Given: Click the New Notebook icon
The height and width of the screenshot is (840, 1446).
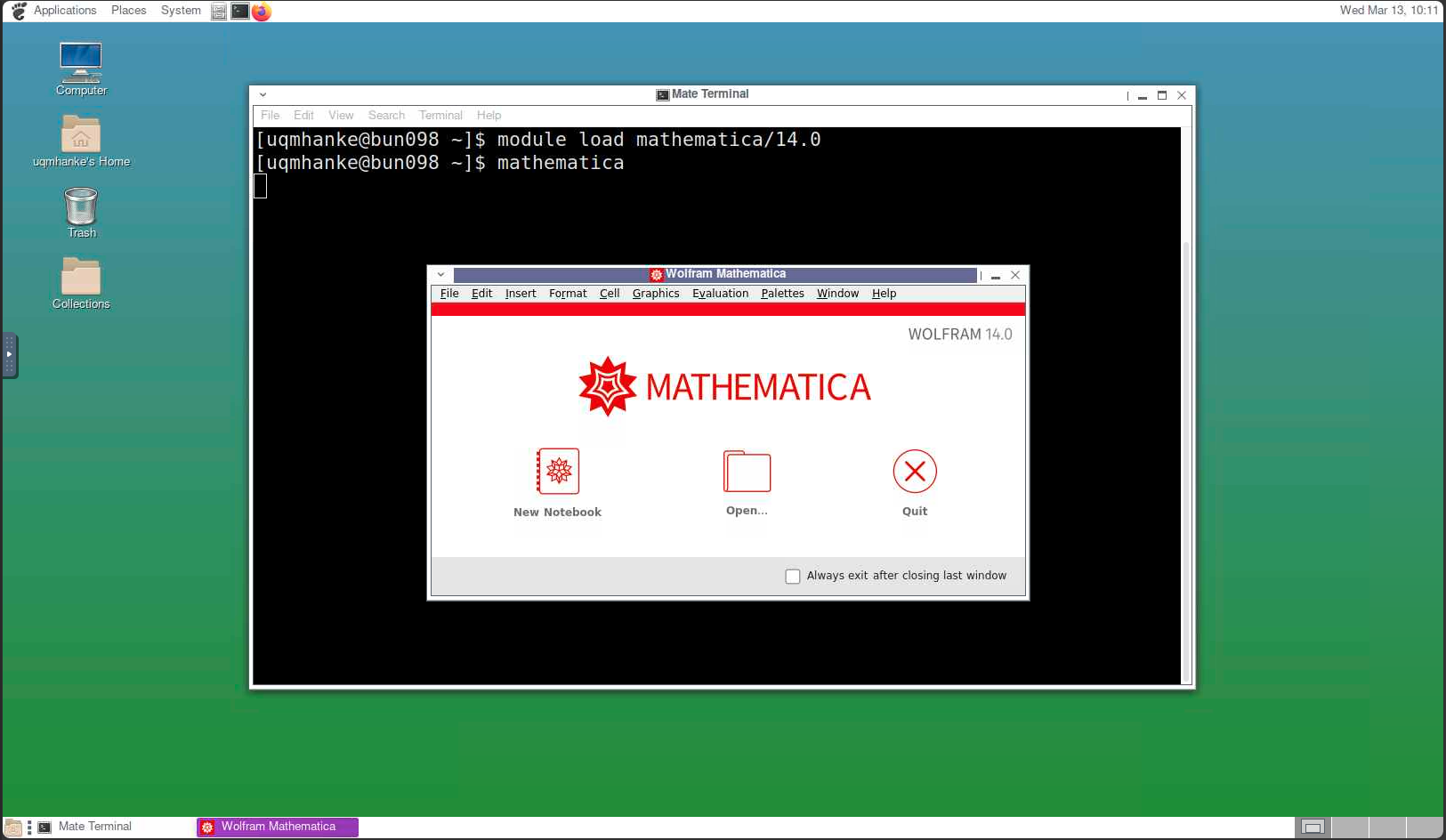Looking at the screenshot, I should pyautogui.click(x=558, y=471).
